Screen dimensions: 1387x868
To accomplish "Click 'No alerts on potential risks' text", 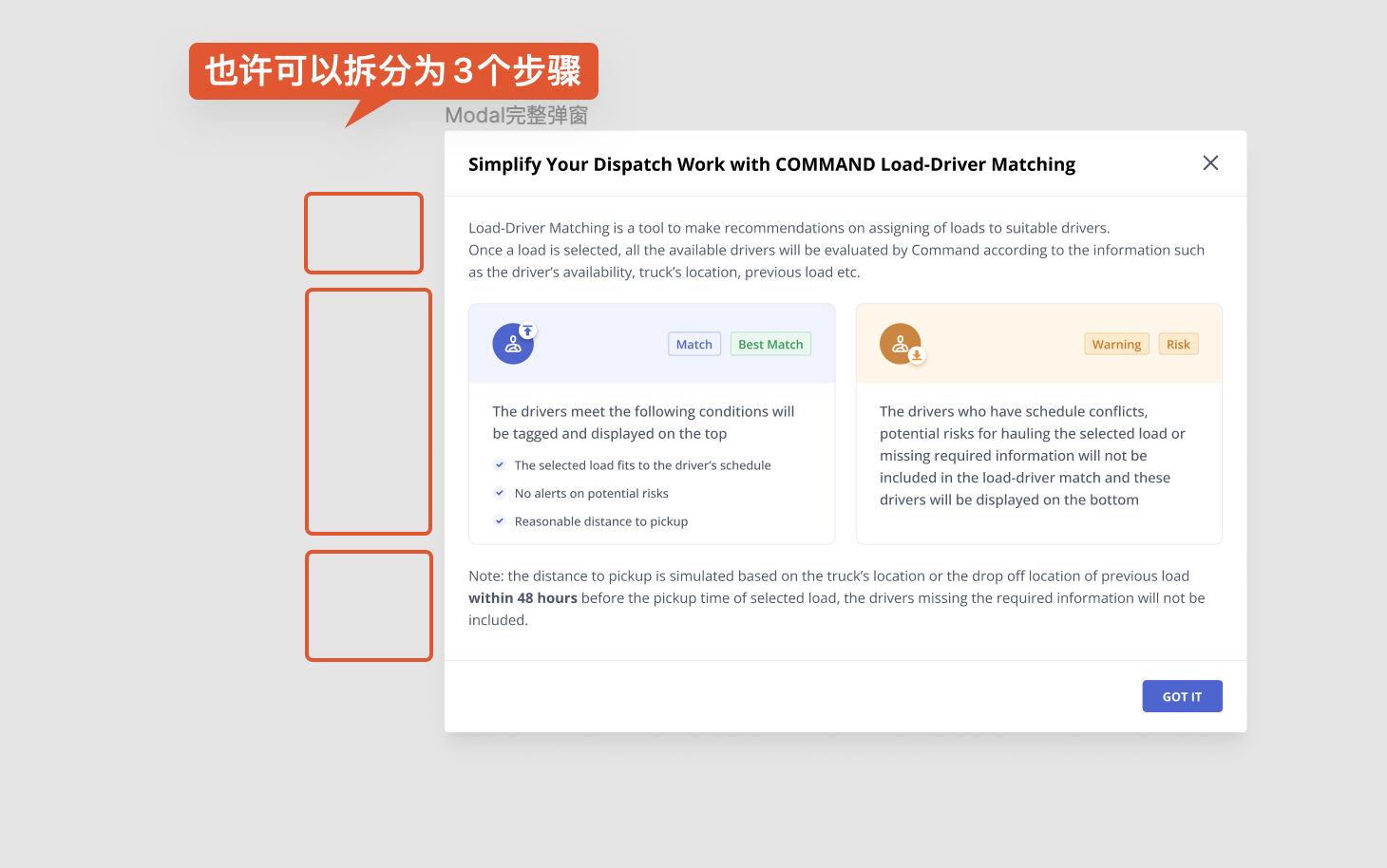I will (591, 494).
